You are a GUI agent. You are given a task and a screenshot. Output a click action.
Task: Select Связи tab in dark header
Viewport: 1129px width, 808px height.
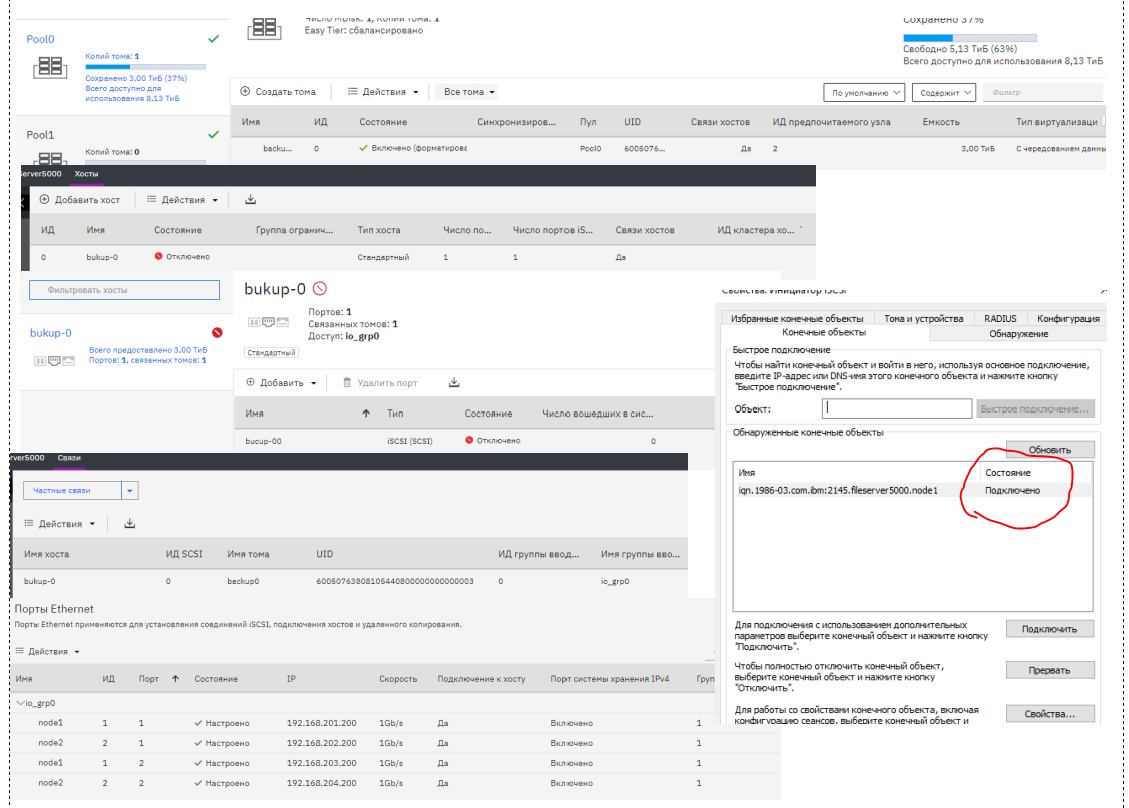pos(69,458)
